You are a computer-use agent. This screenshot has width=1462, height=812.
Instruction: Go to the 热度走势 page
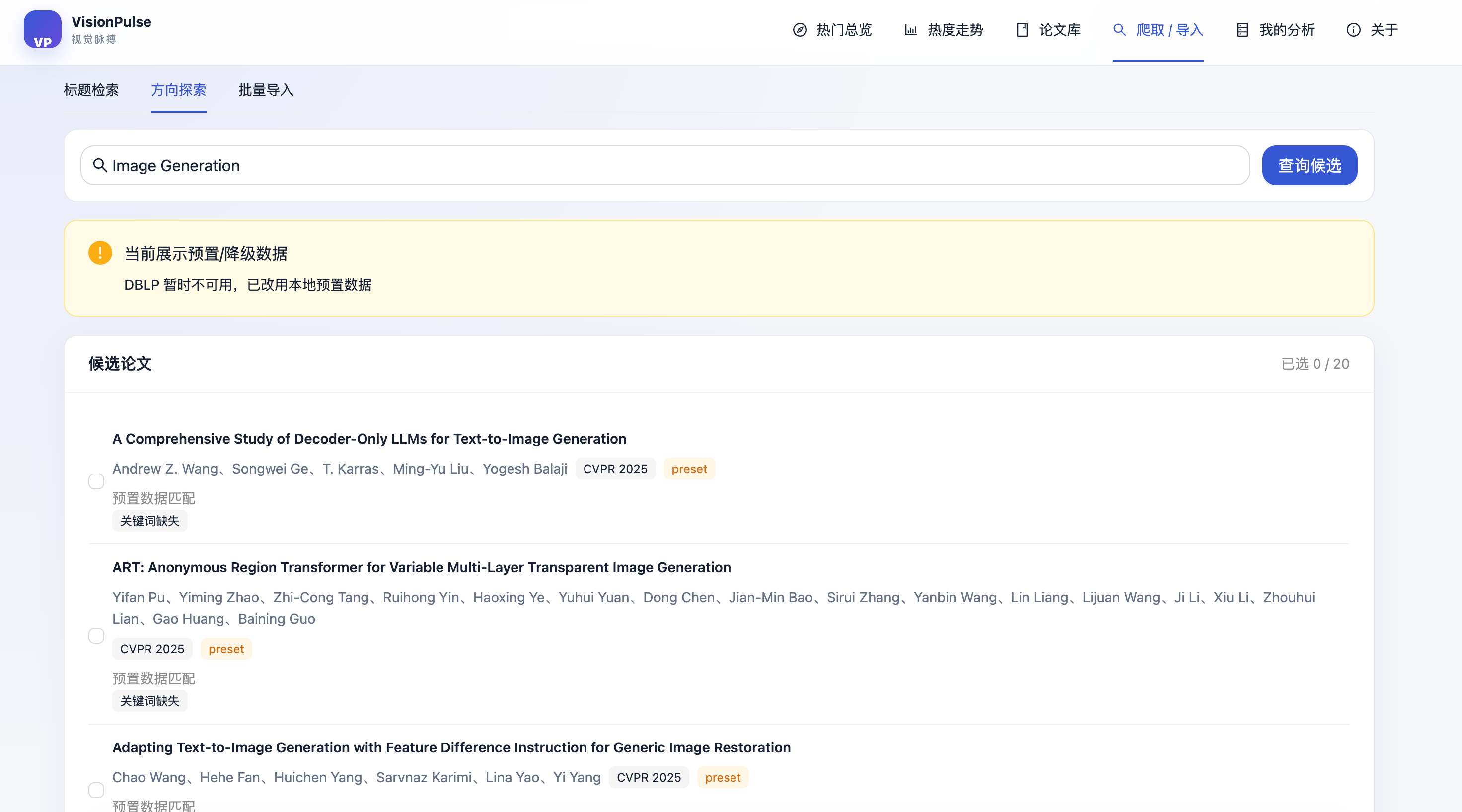[x=944, y=30]
